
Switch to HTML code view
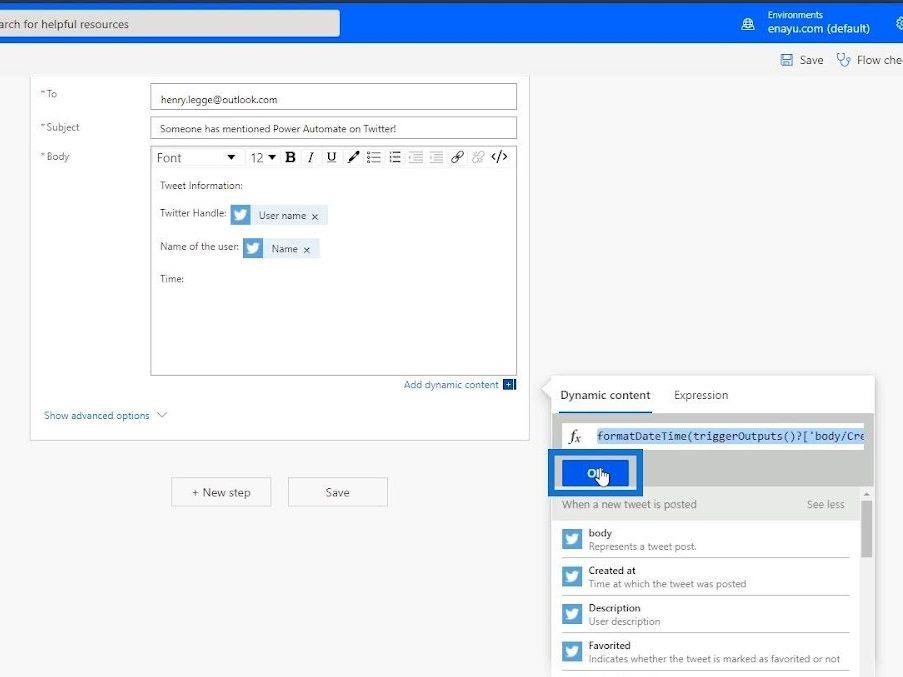tap(499, 157)
